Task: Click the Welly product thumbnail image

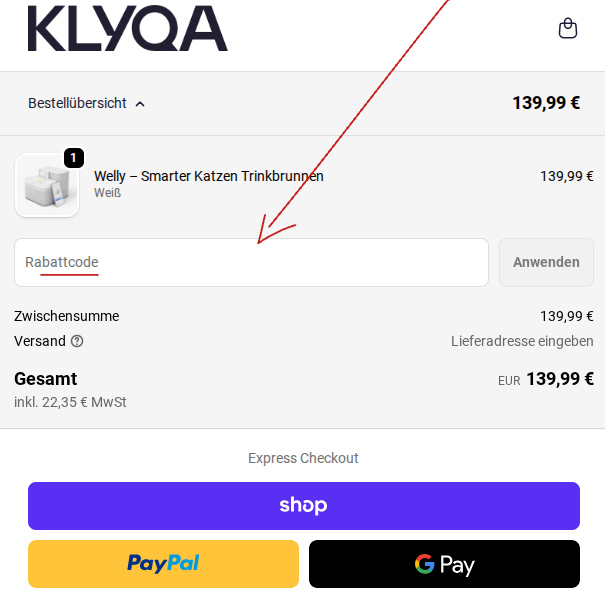Action: coord(47,186)
